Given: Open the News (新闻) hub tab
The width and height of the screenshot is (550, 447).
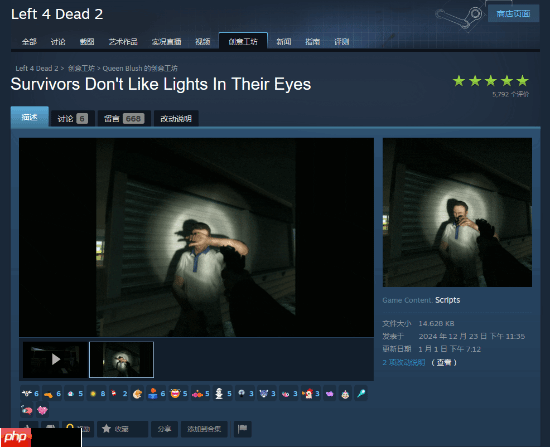Looking at the screenshot, I should click(283, 42).
